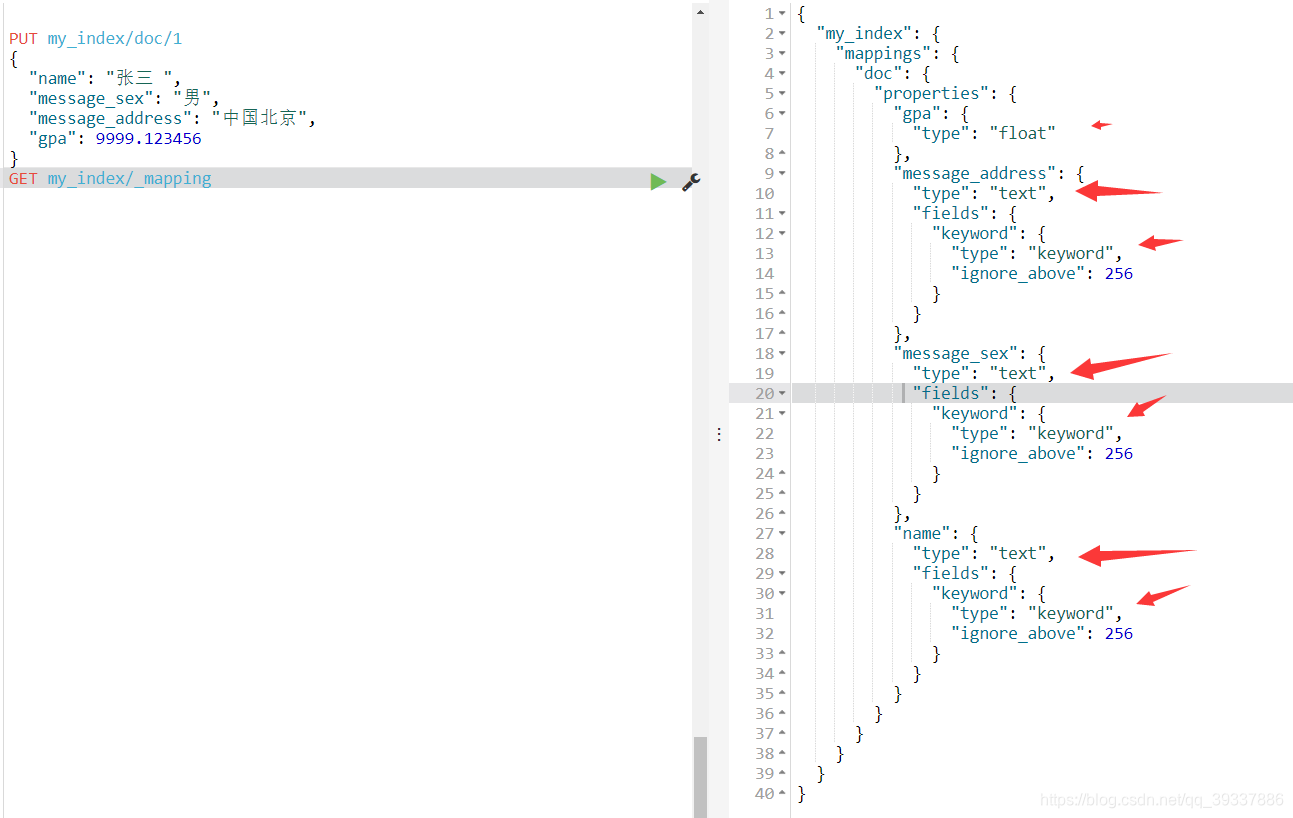Screen dimensions: 1293x818
Task: Click "type": "text" on line 19
Action: pyautogui.click(x=984, y=374)
